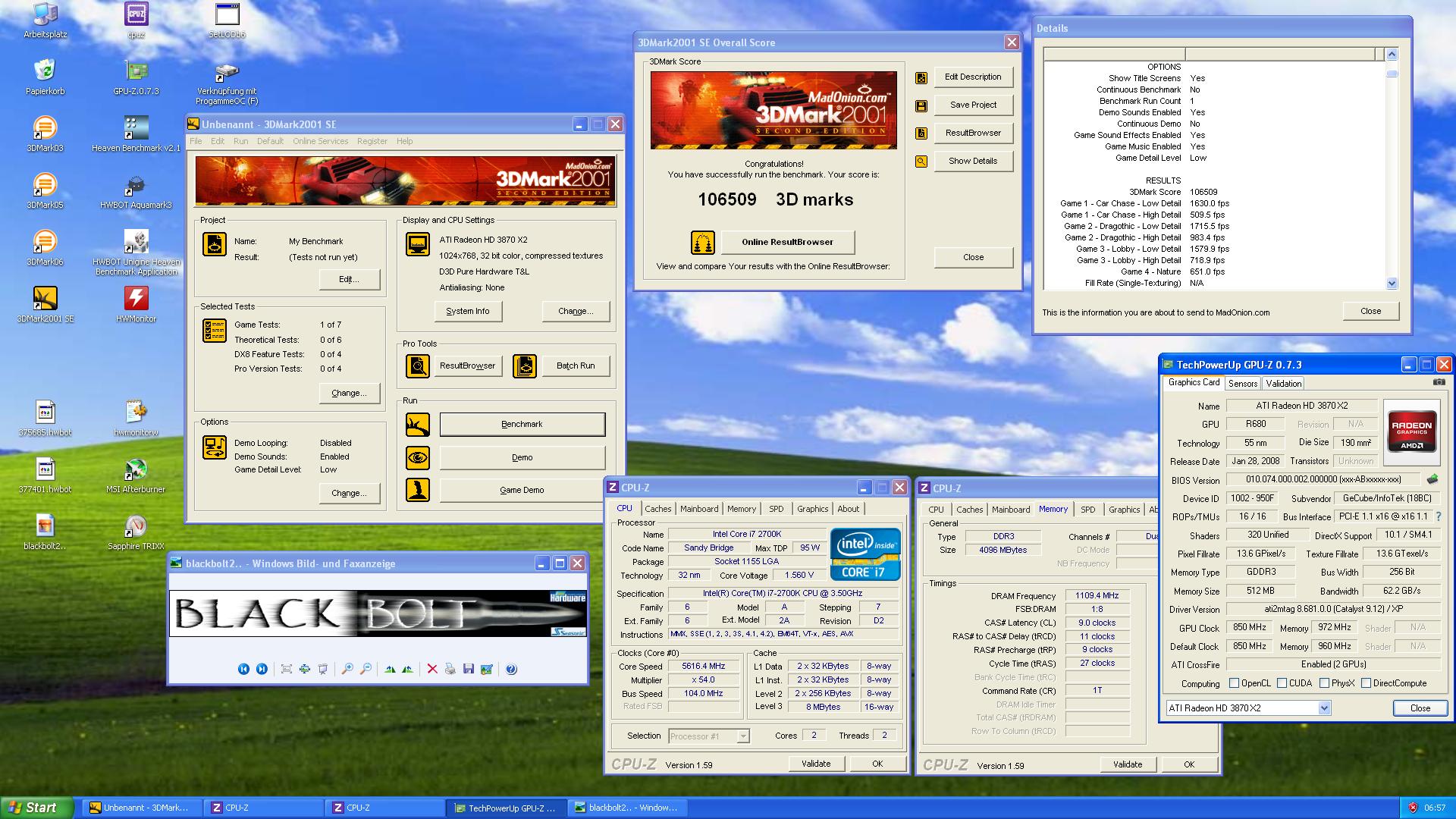Screen dimensions: 1456x819
Task: Close the Details window with the Close button
Action: coord(1370,312)
